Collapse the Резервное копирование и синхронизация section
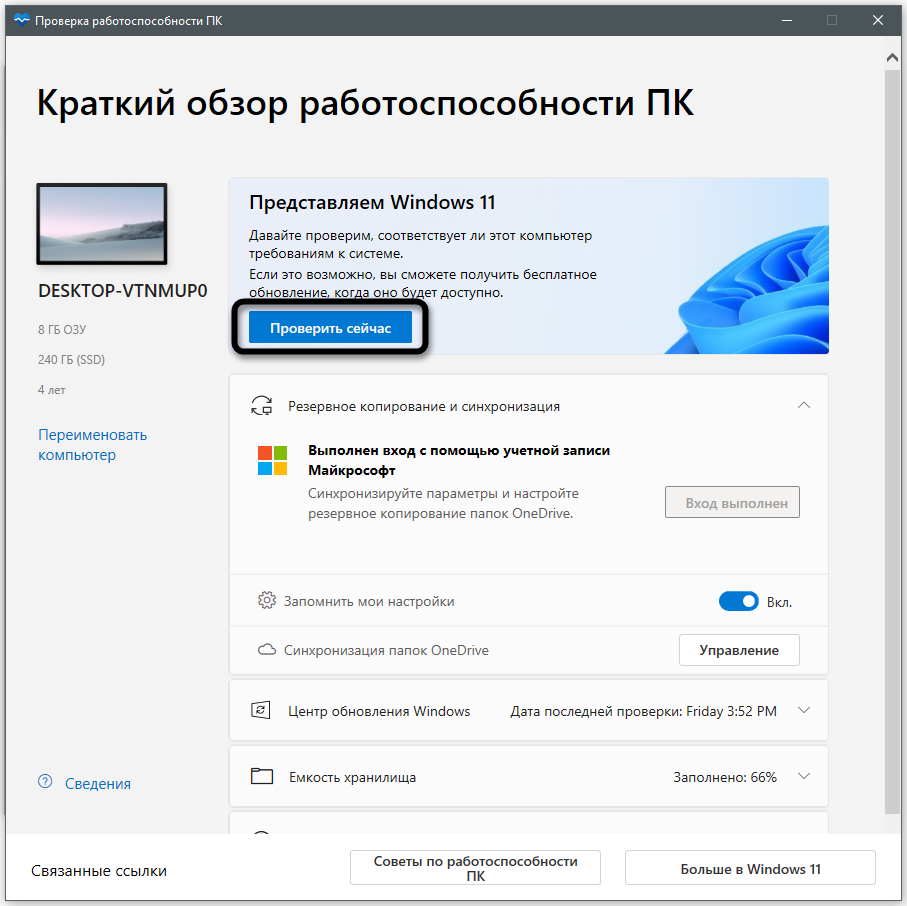The height and width of the screenshot is (906, 907). [804, 406]
